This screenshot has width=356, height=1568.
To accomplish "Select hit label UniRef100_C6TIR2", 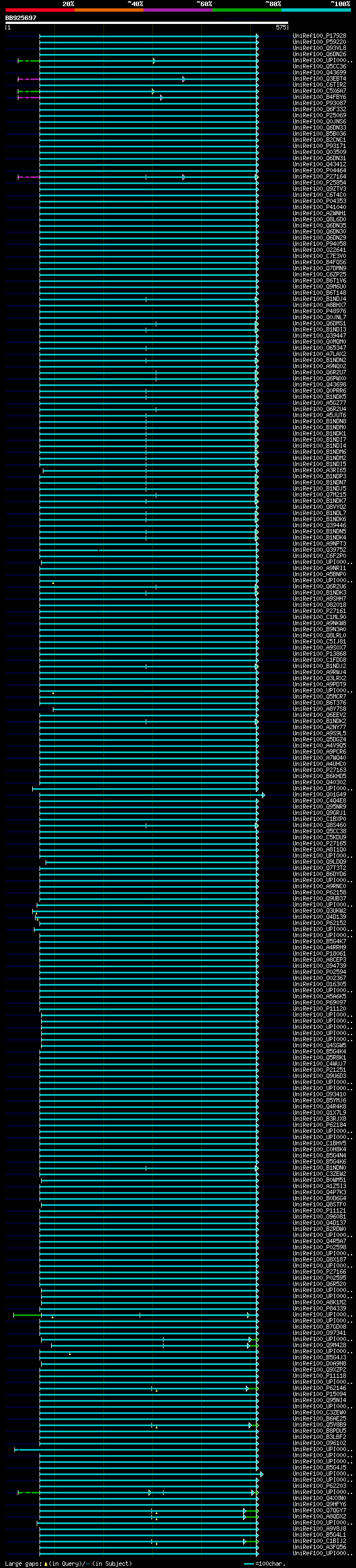I will click(319, 85).
